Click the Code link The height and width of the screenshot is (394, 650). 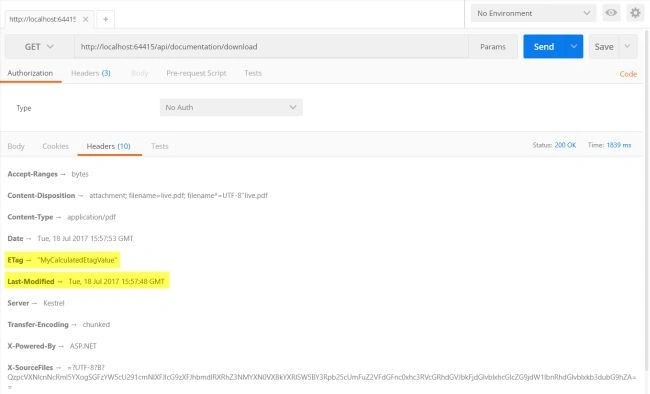tap(628, 74)
